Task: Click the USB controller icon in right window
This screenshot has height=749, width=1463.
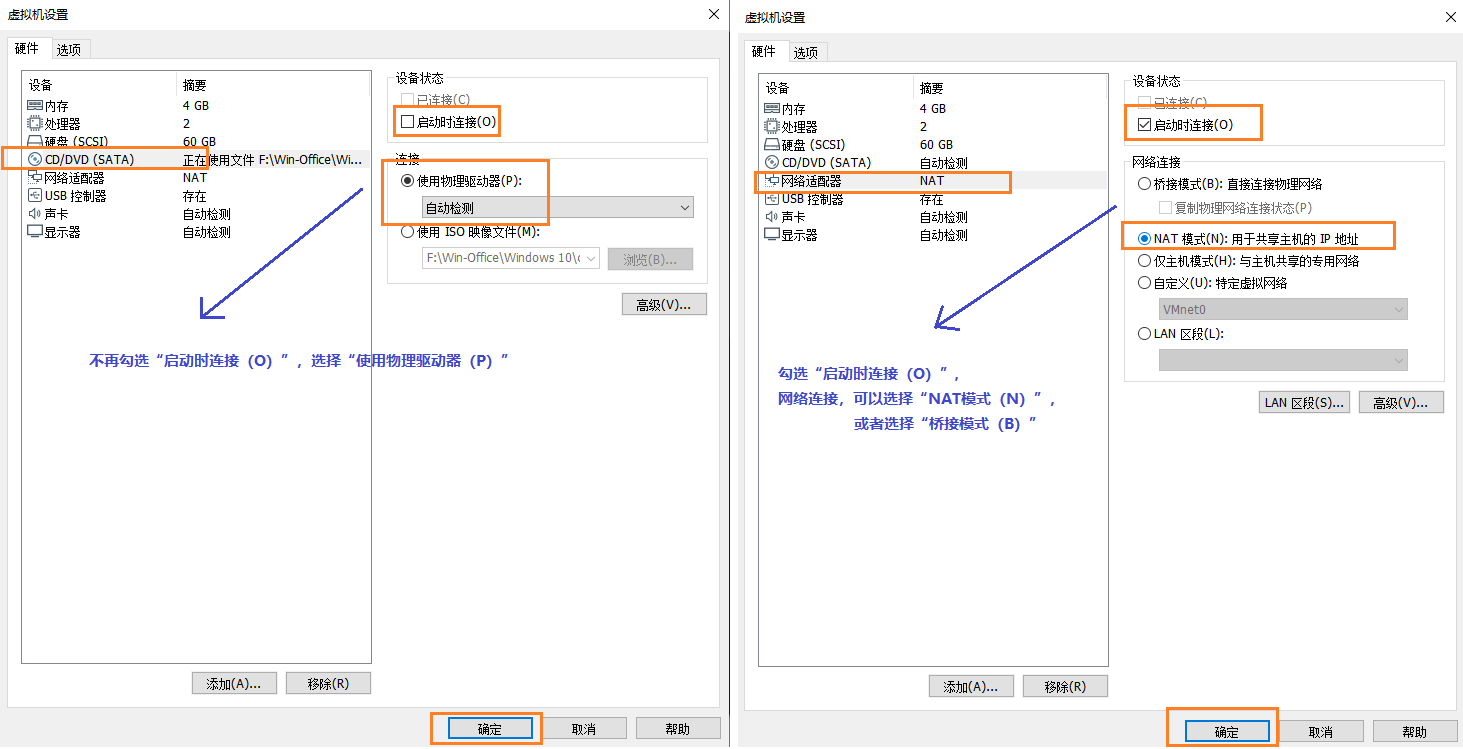Action: 772,198
